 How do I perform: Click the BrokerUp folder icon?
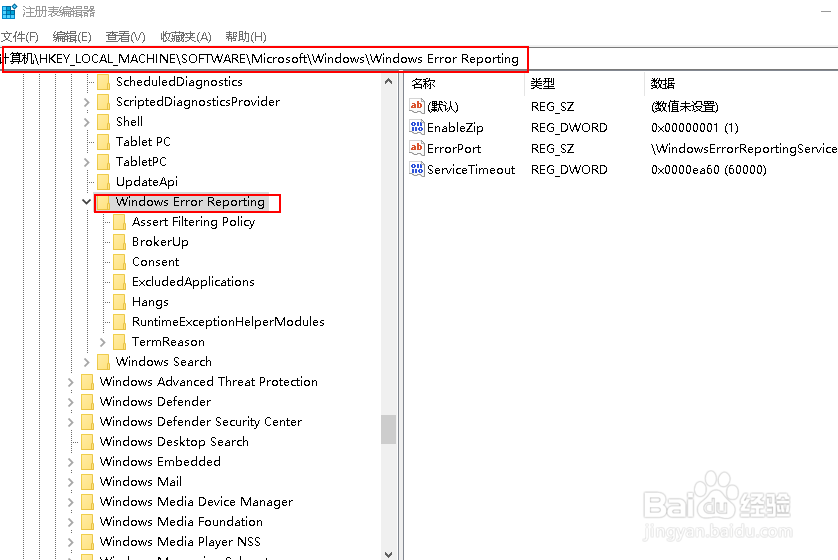click(x=120, y=242)
